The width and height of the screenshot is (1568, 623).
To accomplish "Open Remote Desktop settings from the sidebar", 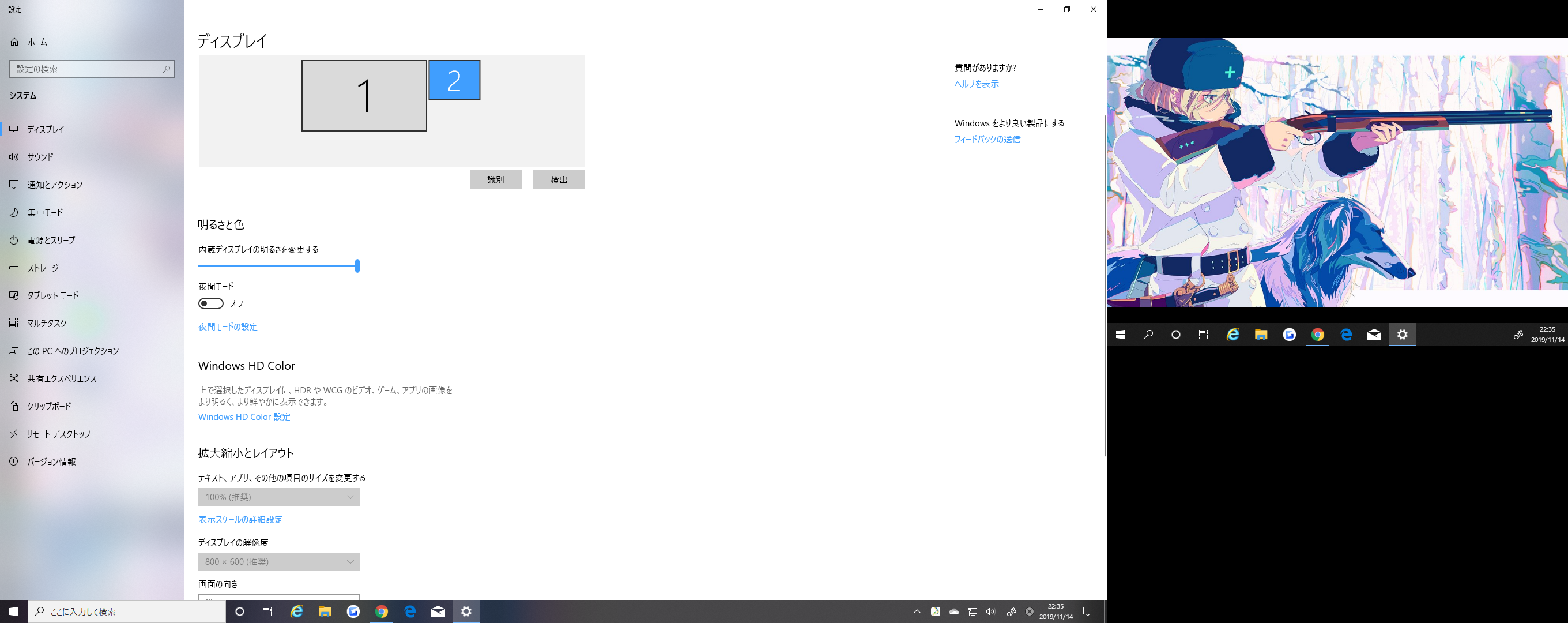I will [58, 434].
